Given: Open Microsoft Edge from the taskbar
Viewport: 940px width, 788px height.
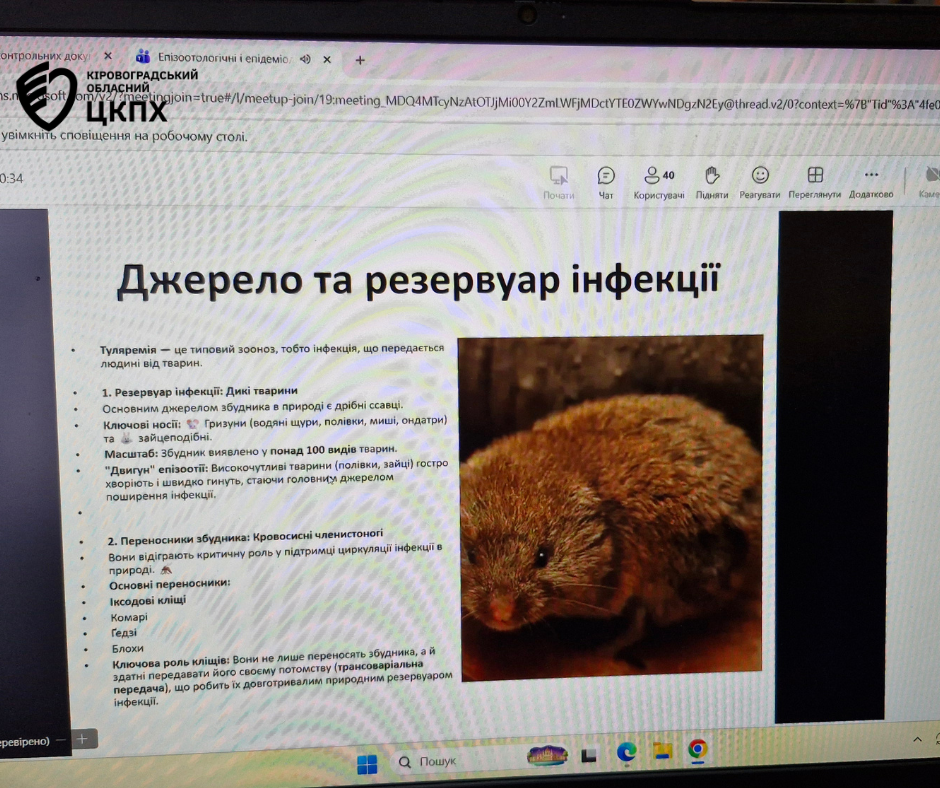Looking at the screenshot, I should coord(627,751).
